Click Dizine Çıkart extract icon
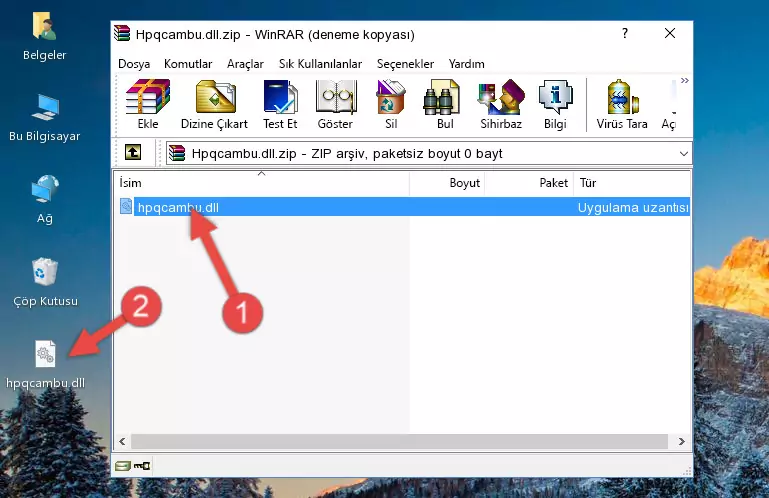The height and width of the screenshot is (498, 769). click(x=214, y=104)
